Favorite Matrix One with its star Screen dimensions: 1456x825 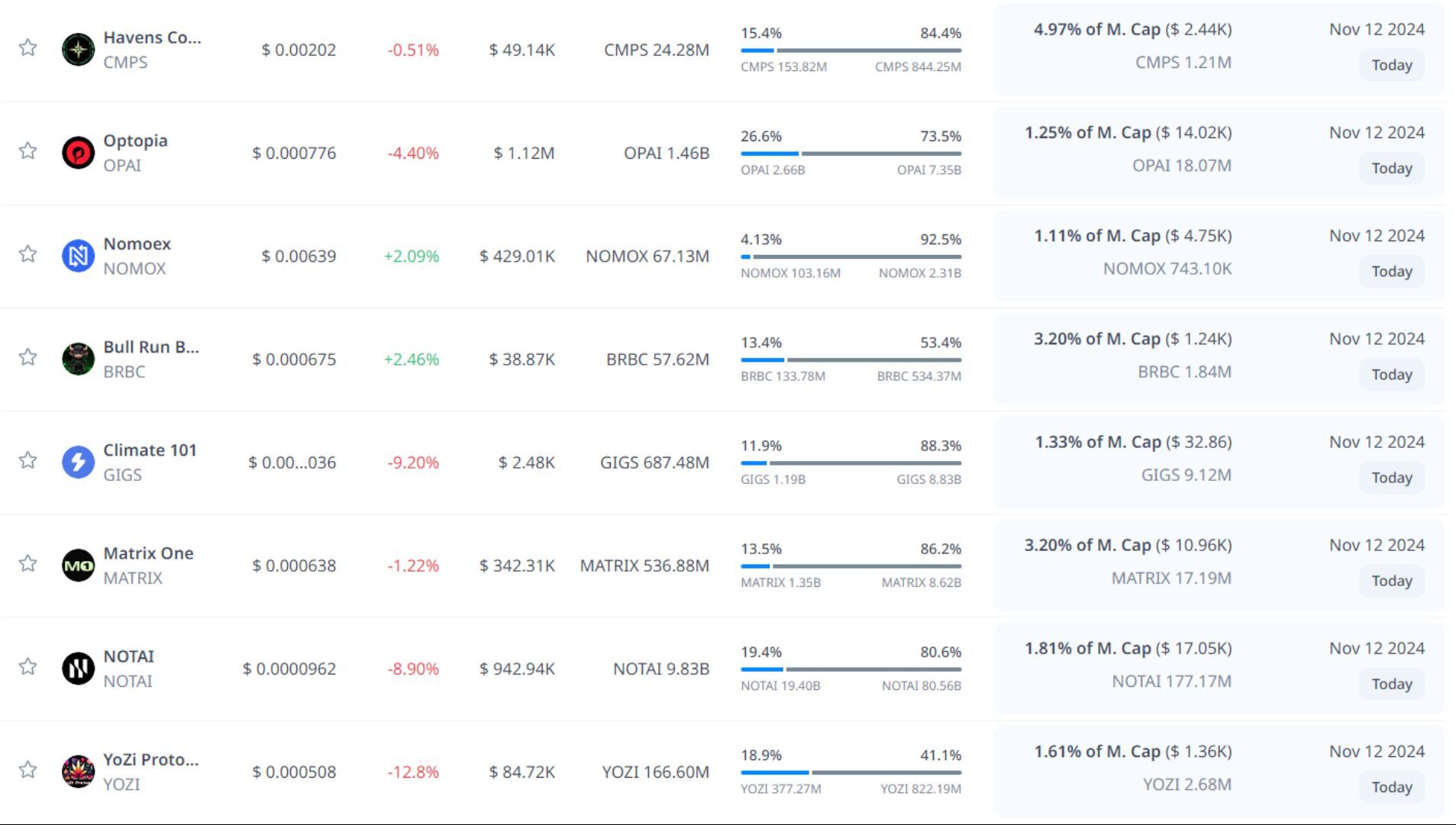coord(28,563)
